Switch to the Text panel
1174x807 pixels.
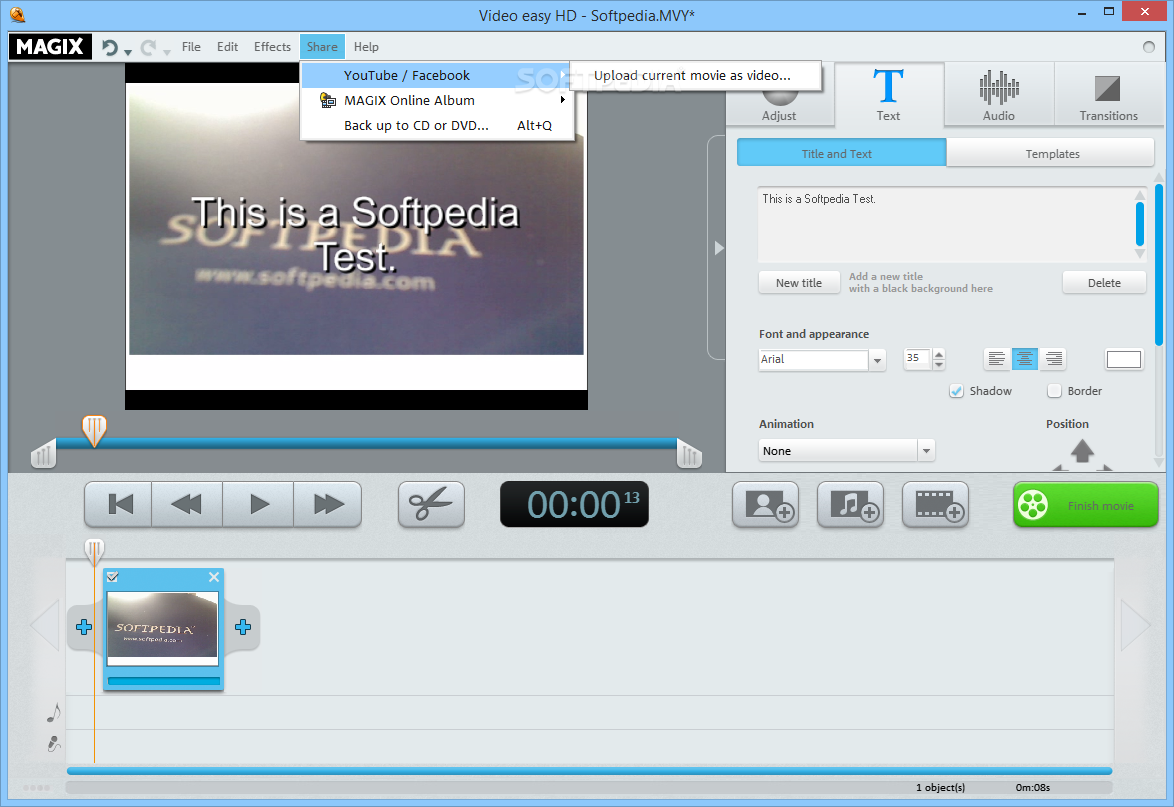[x=889, y=94]
